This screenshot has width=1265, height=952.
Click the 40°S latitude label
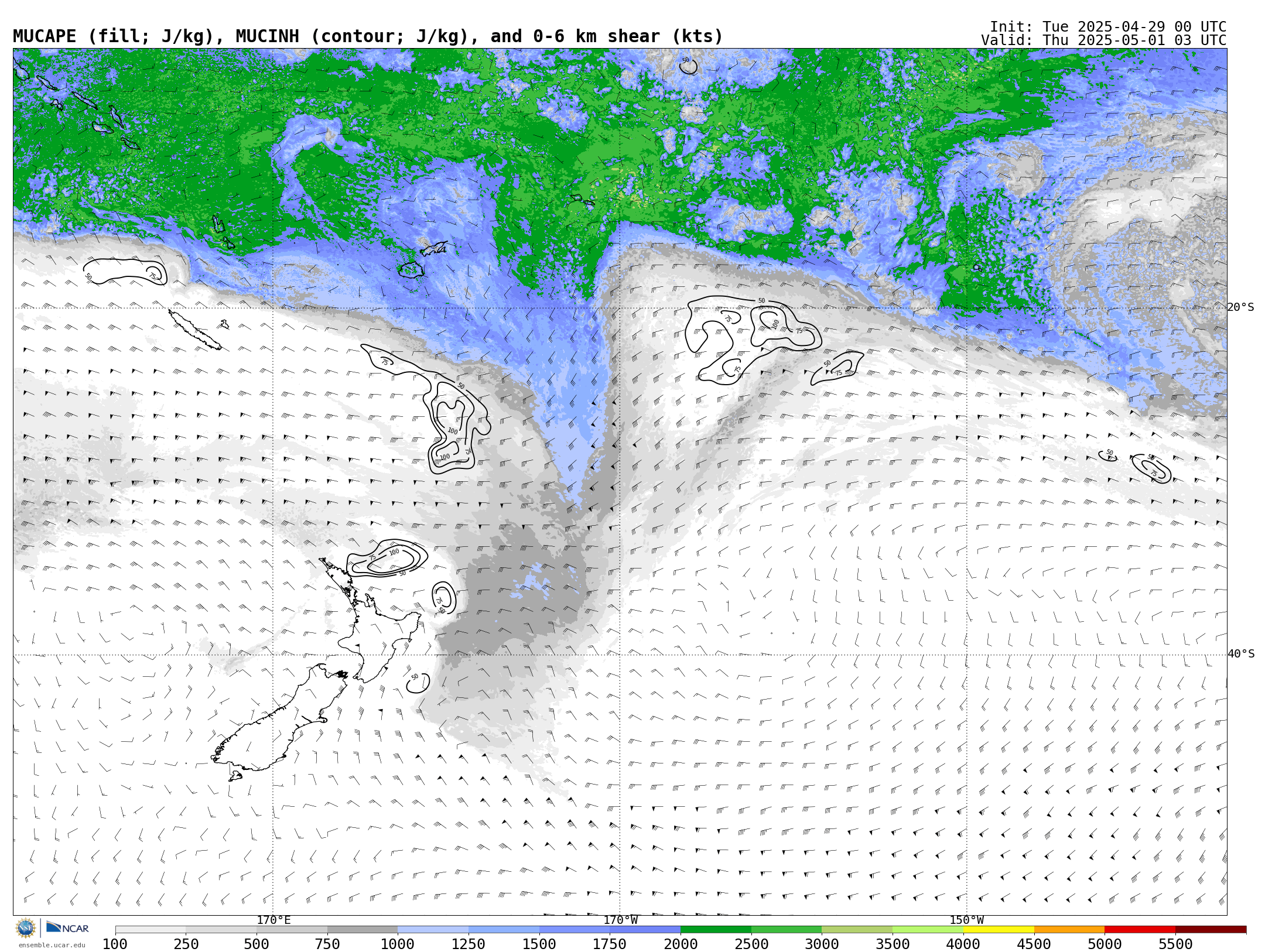(1241, 654)
